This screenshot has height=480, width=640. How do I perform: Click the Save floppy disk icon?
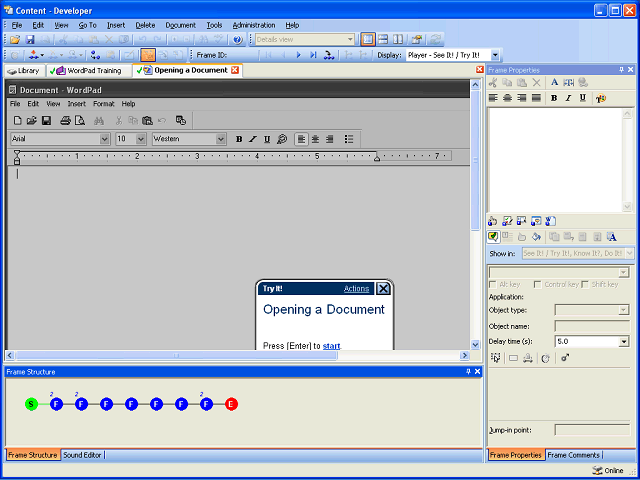[30, 40]
